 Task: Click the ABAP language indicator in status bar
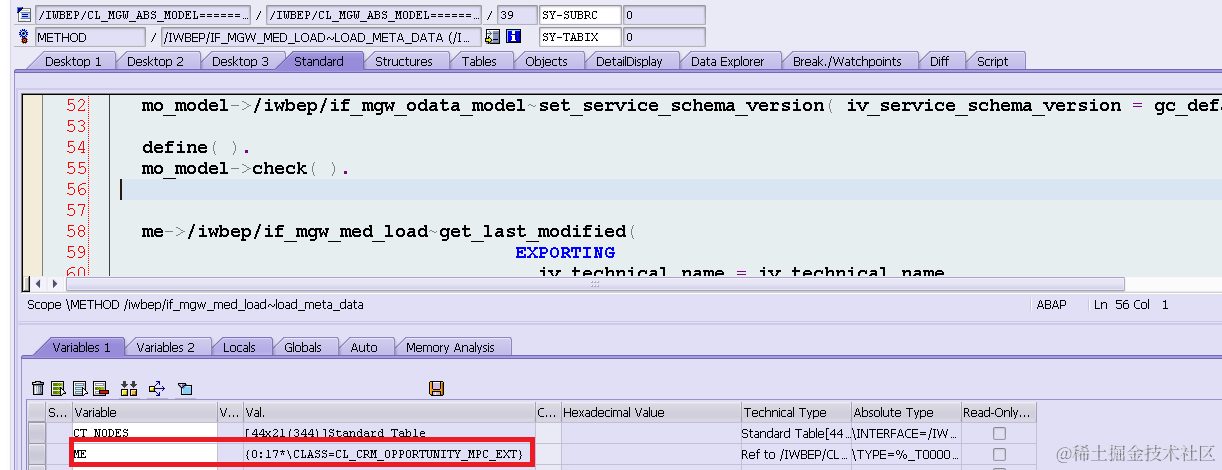pos(1051,304)
